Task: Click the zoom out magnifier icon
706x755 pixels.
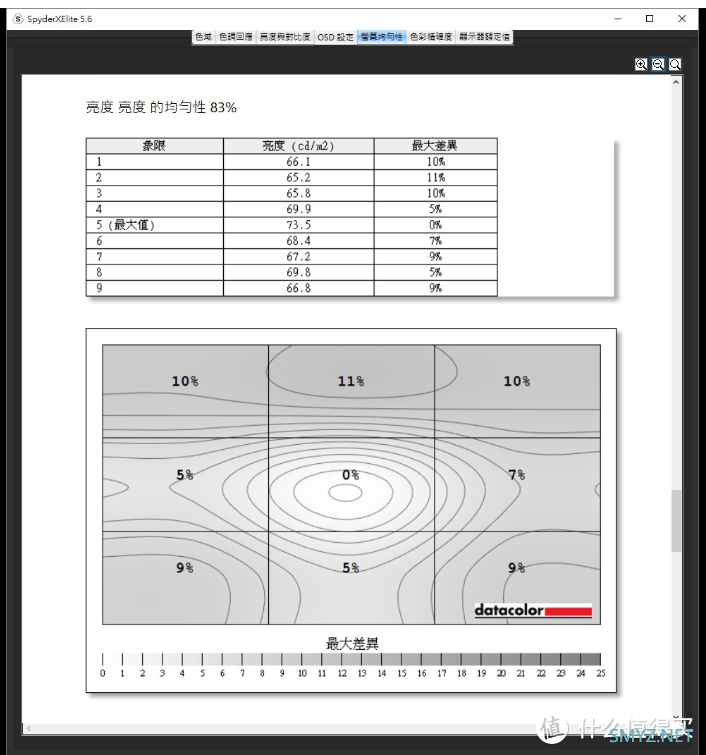Action: tap(658, 64)
